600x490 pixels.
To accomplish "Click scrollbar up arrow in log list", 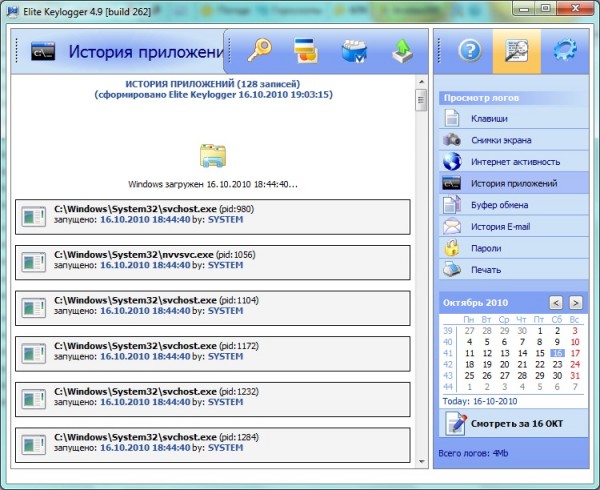I will pos(421,81).
